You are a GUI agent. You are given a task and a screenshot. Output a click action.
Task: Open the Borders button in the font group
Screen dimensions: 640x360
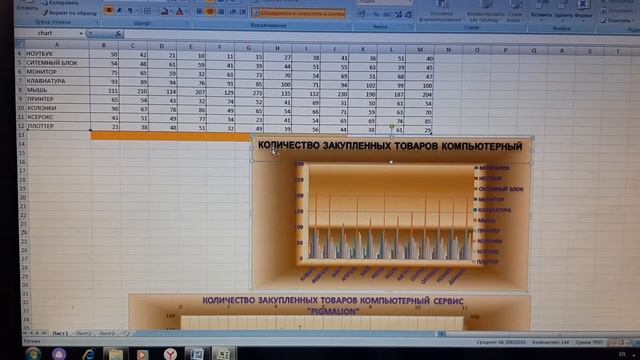147,11
